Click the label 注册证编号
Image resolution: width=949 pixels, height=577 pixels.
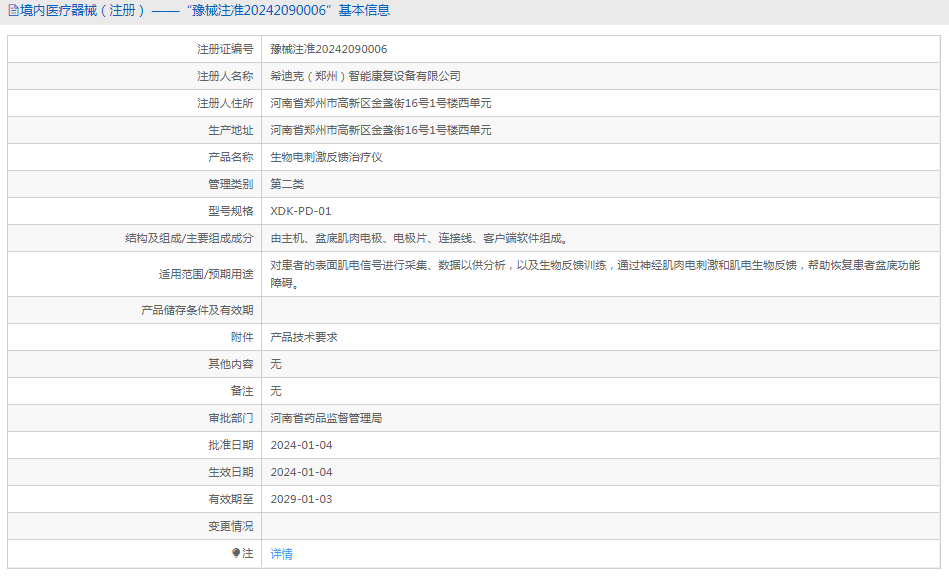point(225,49)
